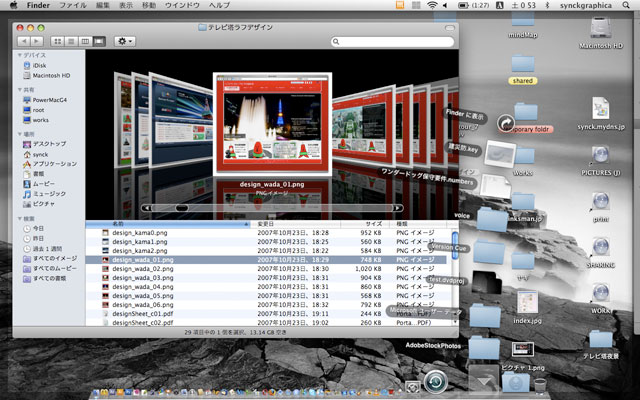The height and width of the screenshot is (400, 640).
Task: Focus the Finder search field
Action: [392, 42]
